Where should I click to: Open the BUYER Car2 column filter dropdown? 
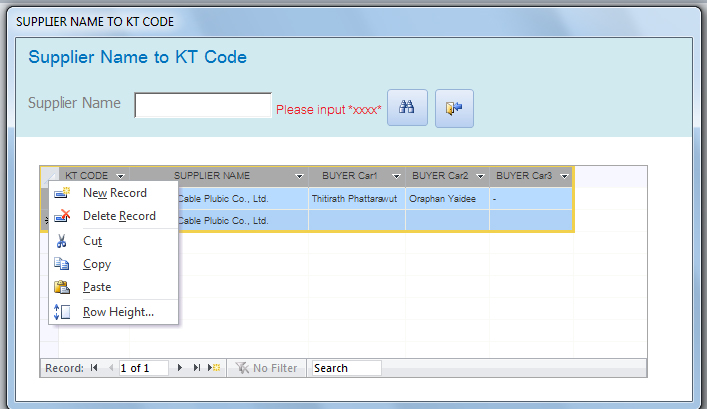(480, 176)
